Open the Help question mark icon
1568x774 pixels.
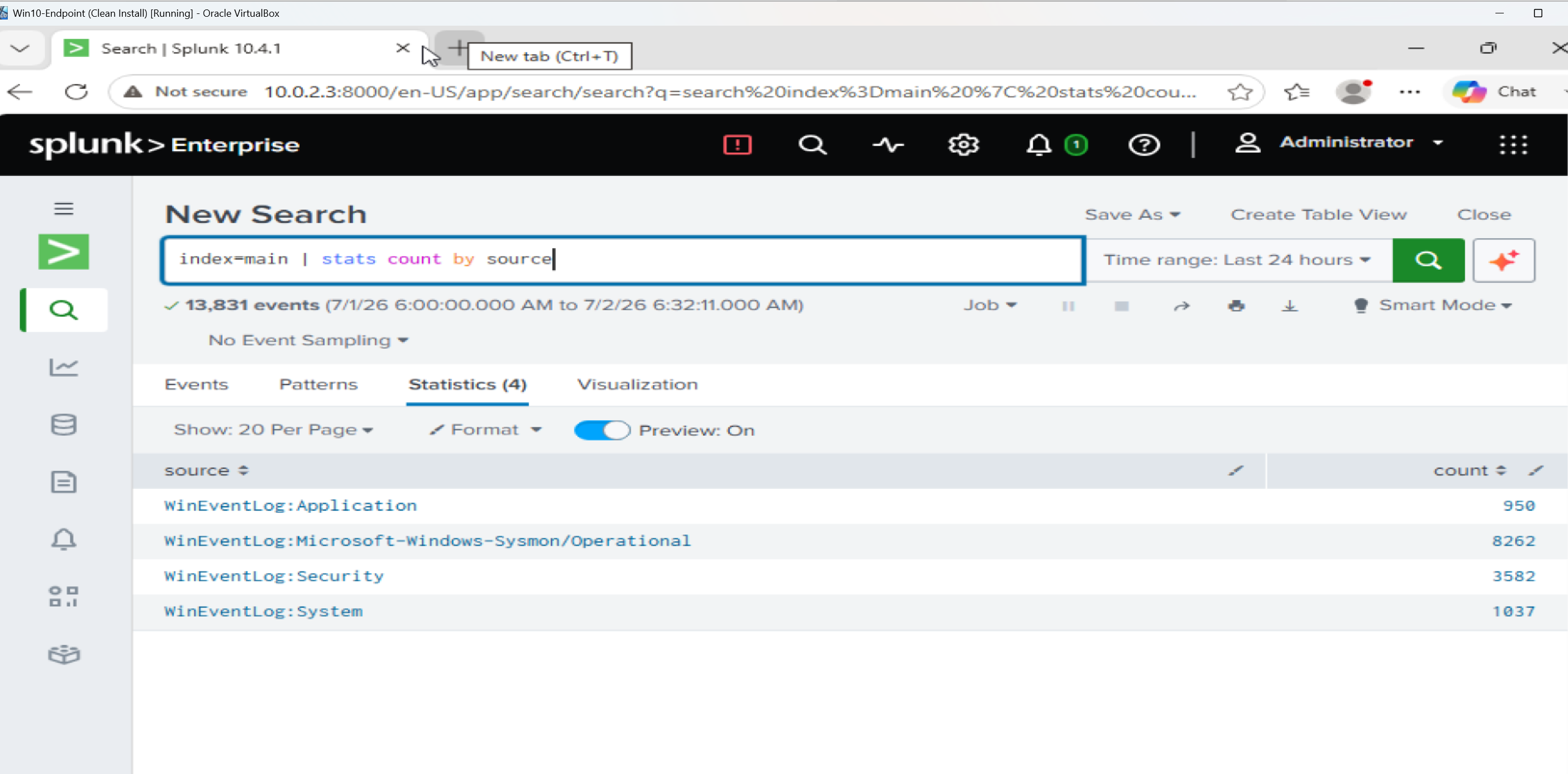coord(1144,145)
